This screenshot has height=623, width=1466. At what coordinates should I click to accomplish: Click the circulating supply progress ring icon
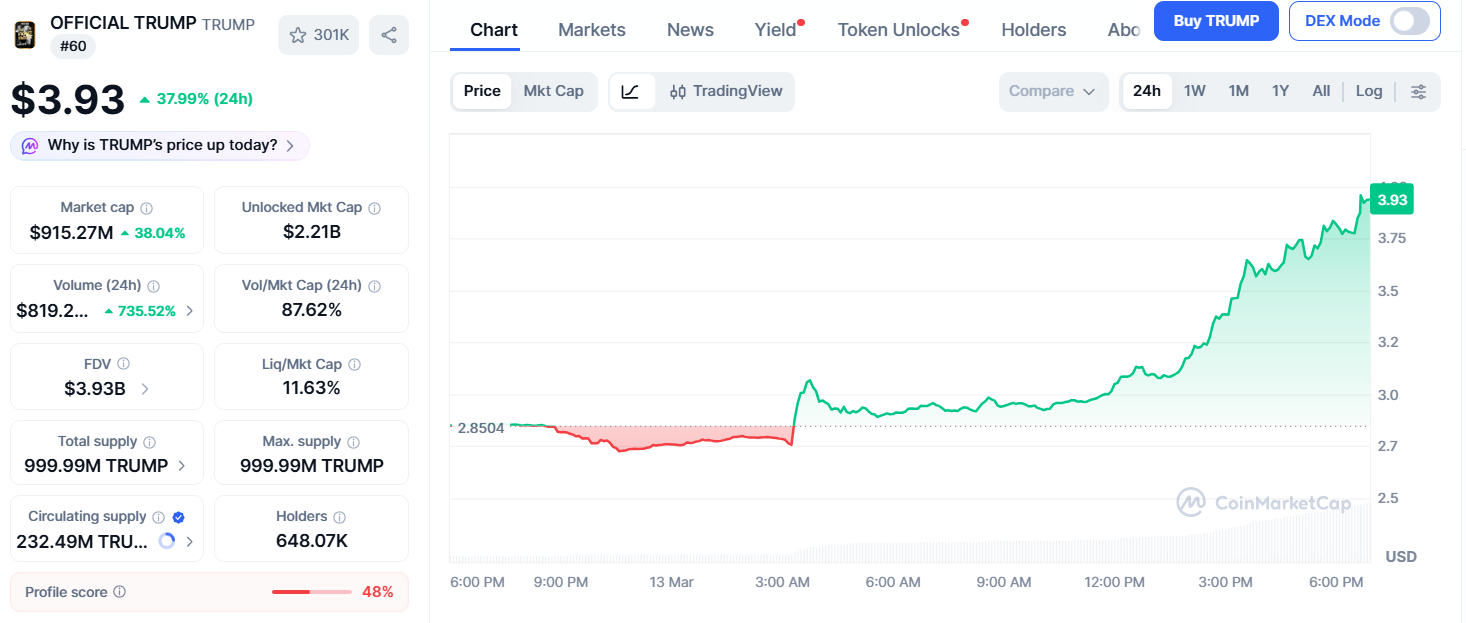tap(167, 541)
